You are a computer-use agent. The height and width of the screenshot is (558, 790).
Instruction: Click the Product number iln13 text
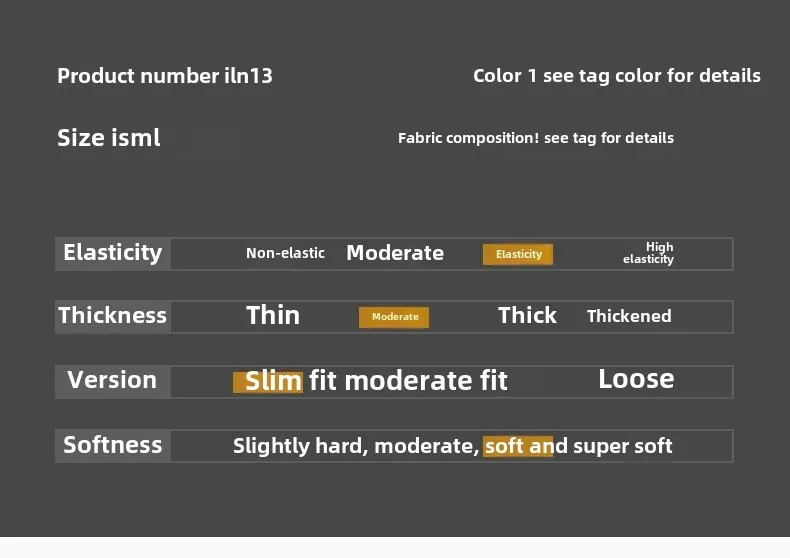click(165, 76)
